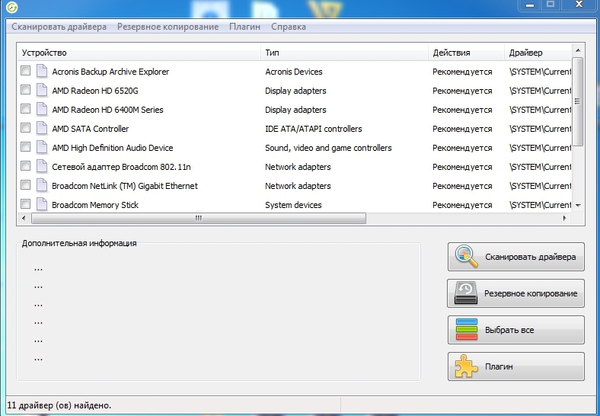Click the vertical scrollbar down arrow in device list
Screen dimensions: 600x416
(578, 206)
